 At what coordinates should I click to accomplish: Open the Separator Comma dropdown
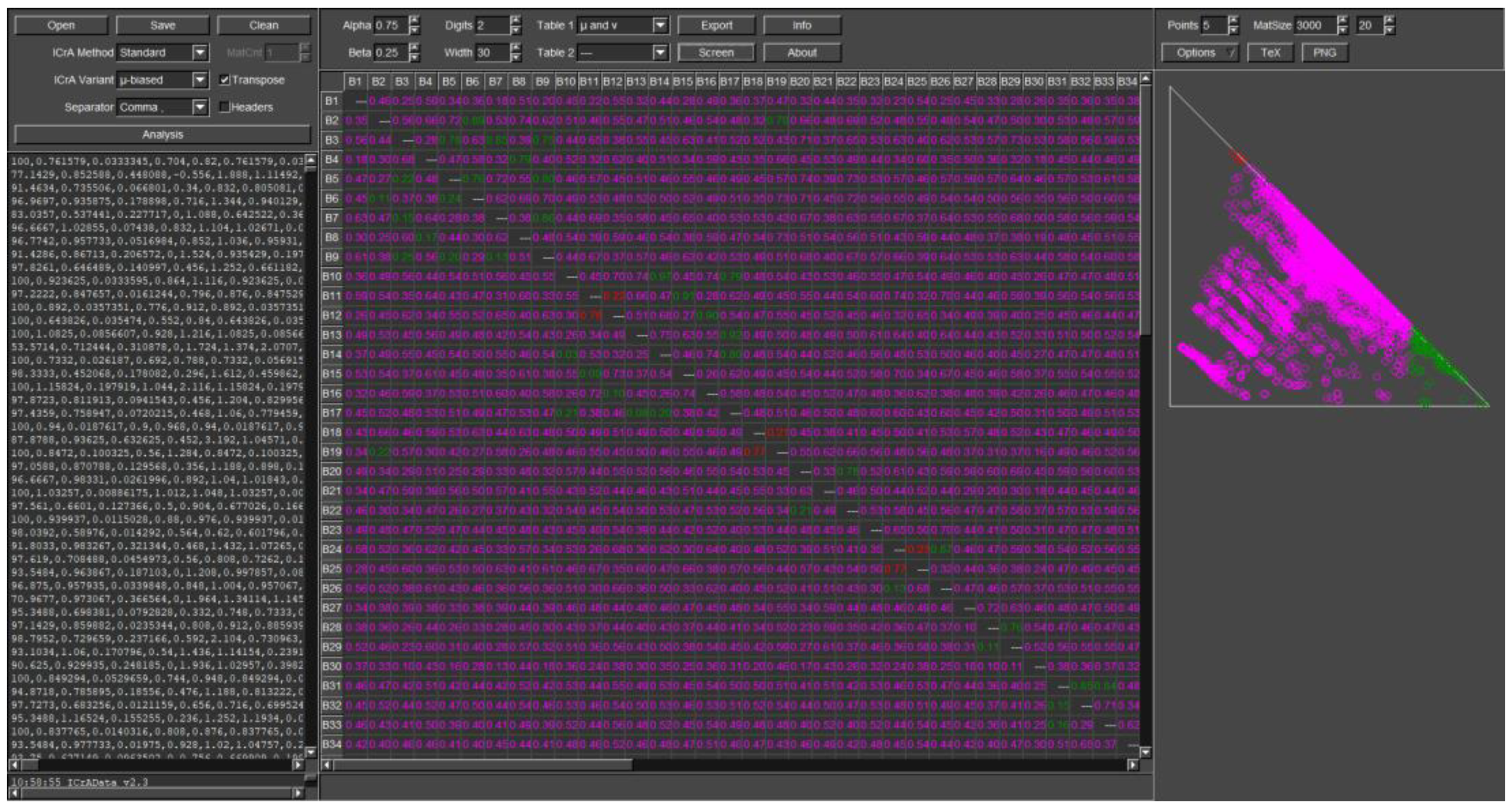tap(200, 107)
